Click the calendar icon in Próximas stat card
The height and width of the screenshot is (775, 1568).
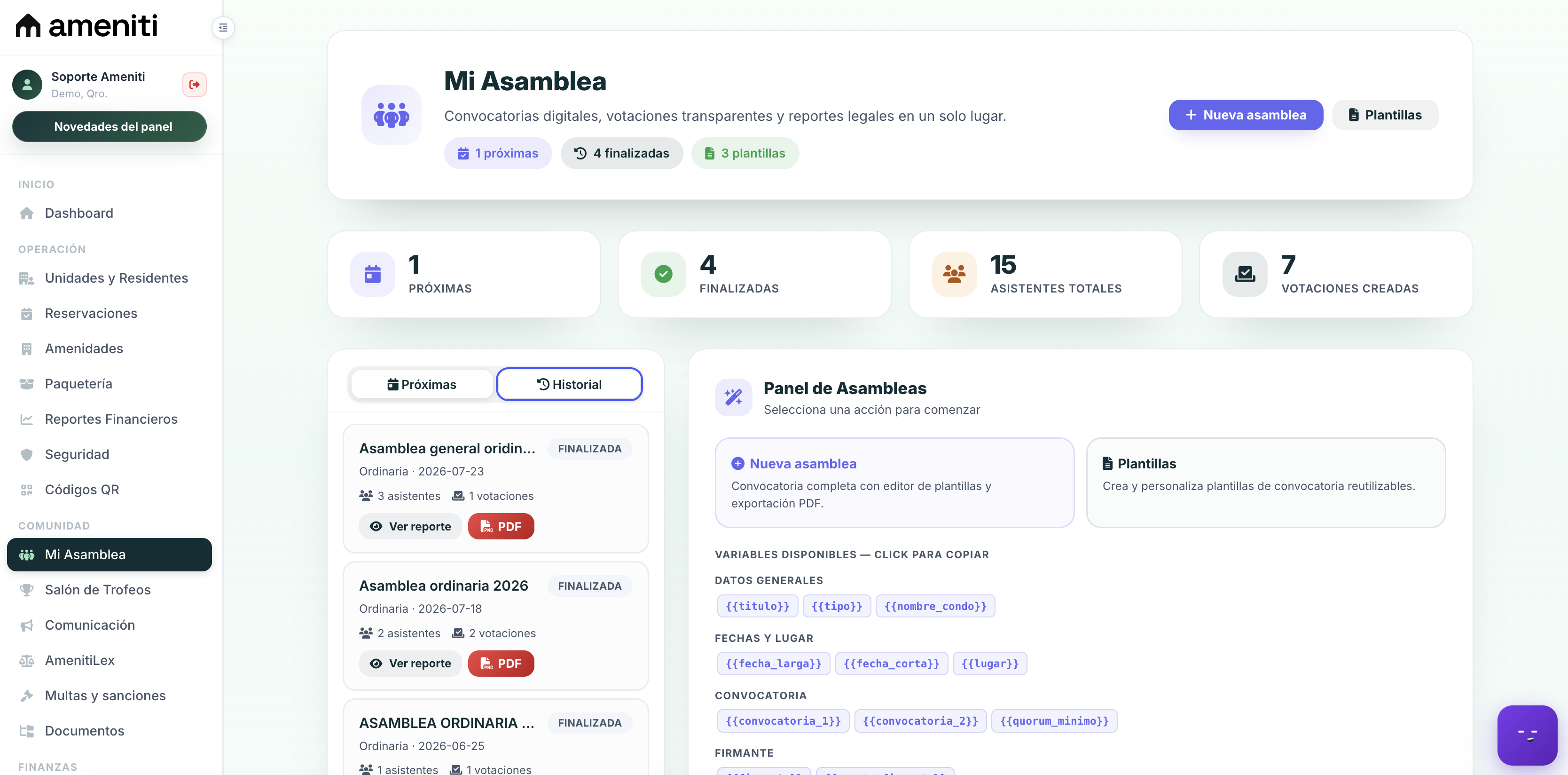click(x=373, y=274)
